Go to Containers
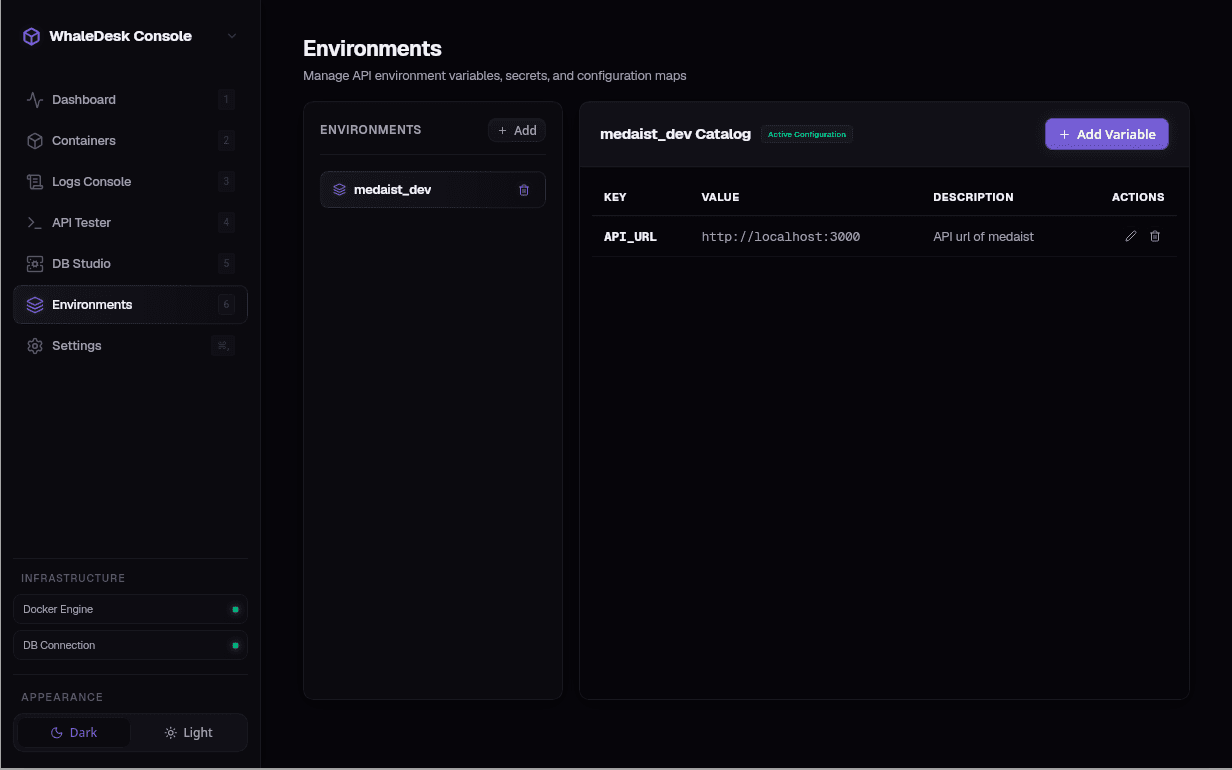Screen dimensions: 1232x770 (130, 141)
